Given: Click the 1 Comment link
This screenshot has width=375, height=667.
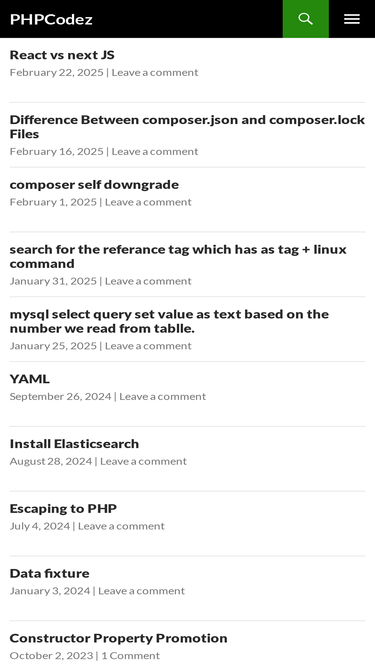Looking at the screenshot, I should click(x=131, y=656).
